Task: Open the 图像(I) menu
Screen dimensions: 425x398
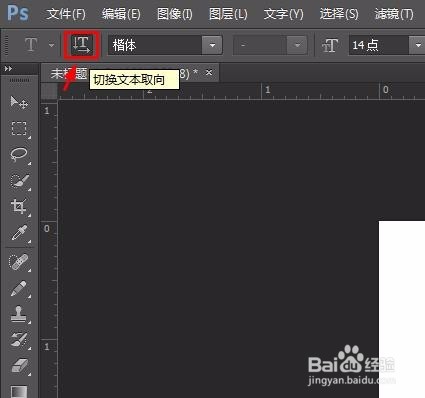Action: [174, 14]
